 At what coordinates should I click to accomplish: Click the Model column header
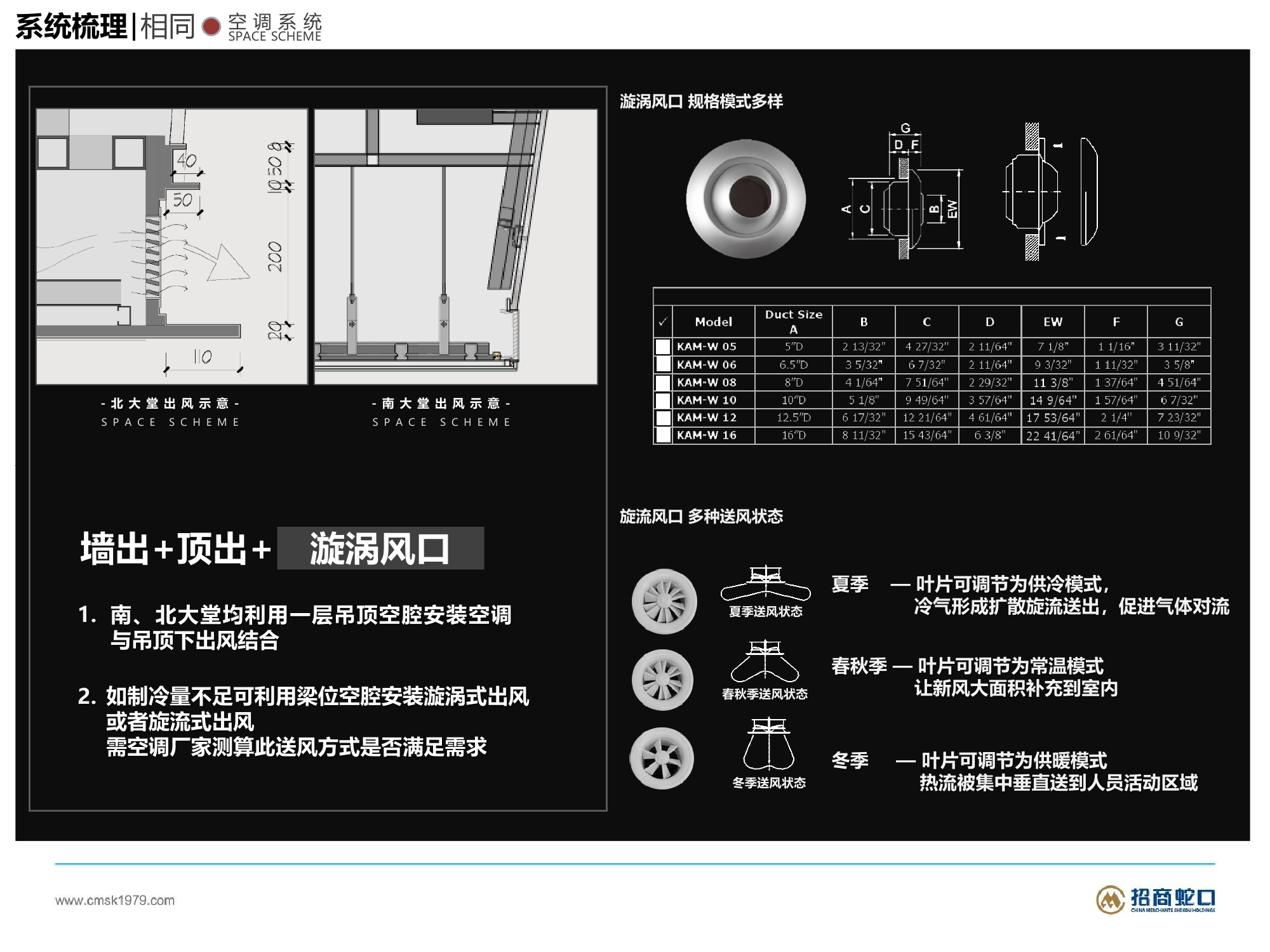coord(713,322)
